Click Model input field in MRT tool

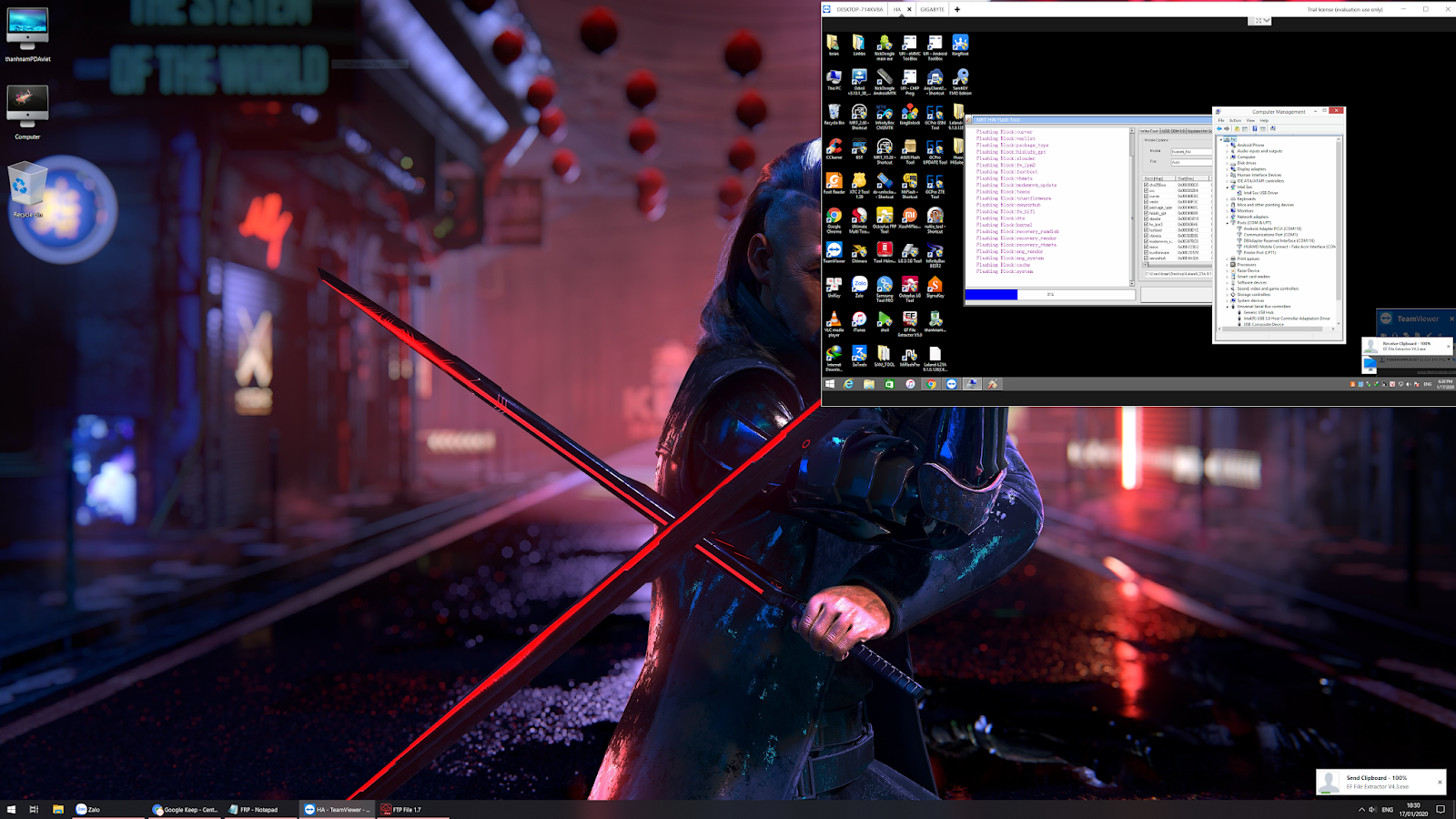coord(1190,151)
